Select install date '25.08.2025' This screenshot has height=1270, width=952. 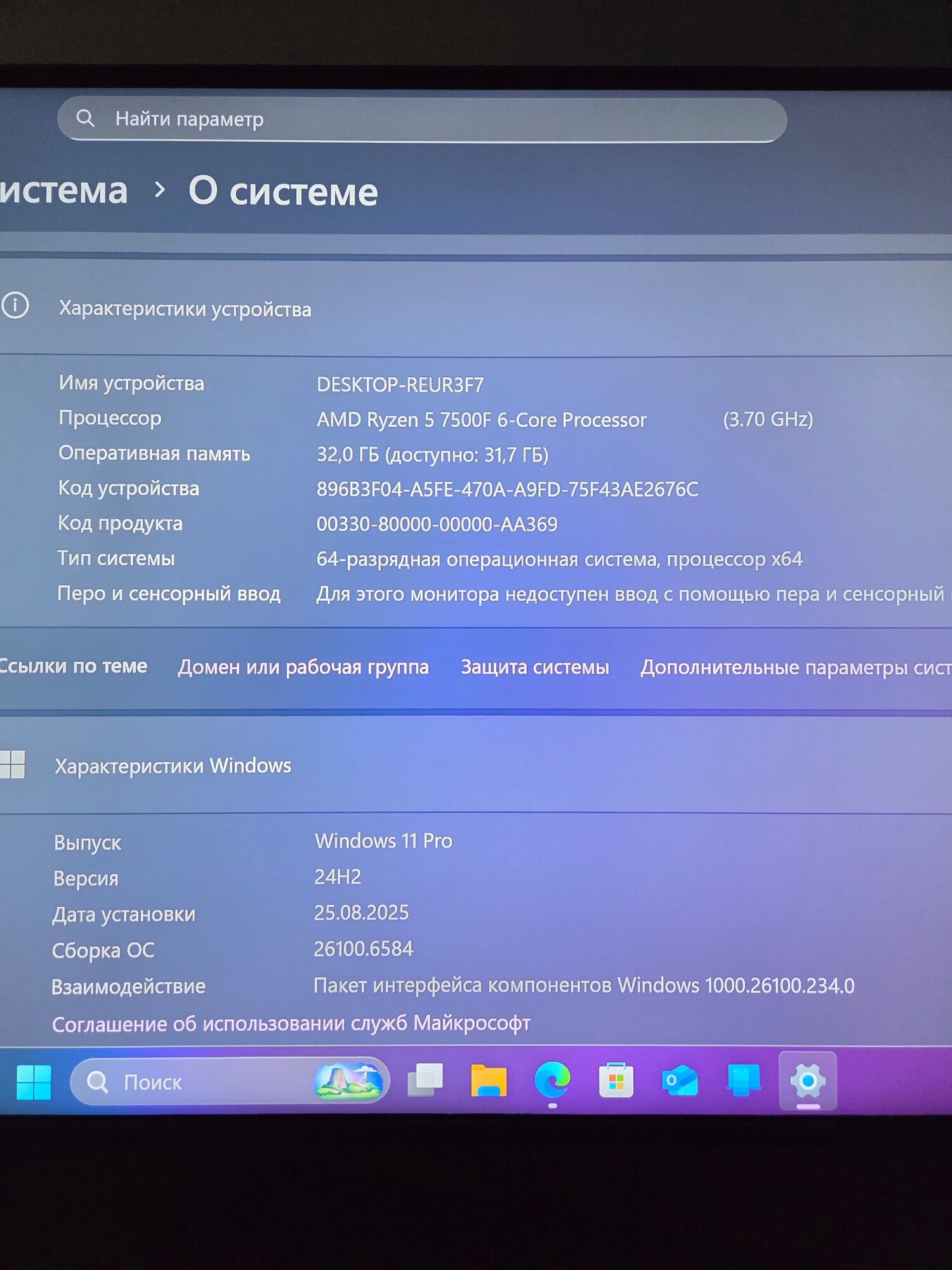pyautogui.click(x=361, y=912)
